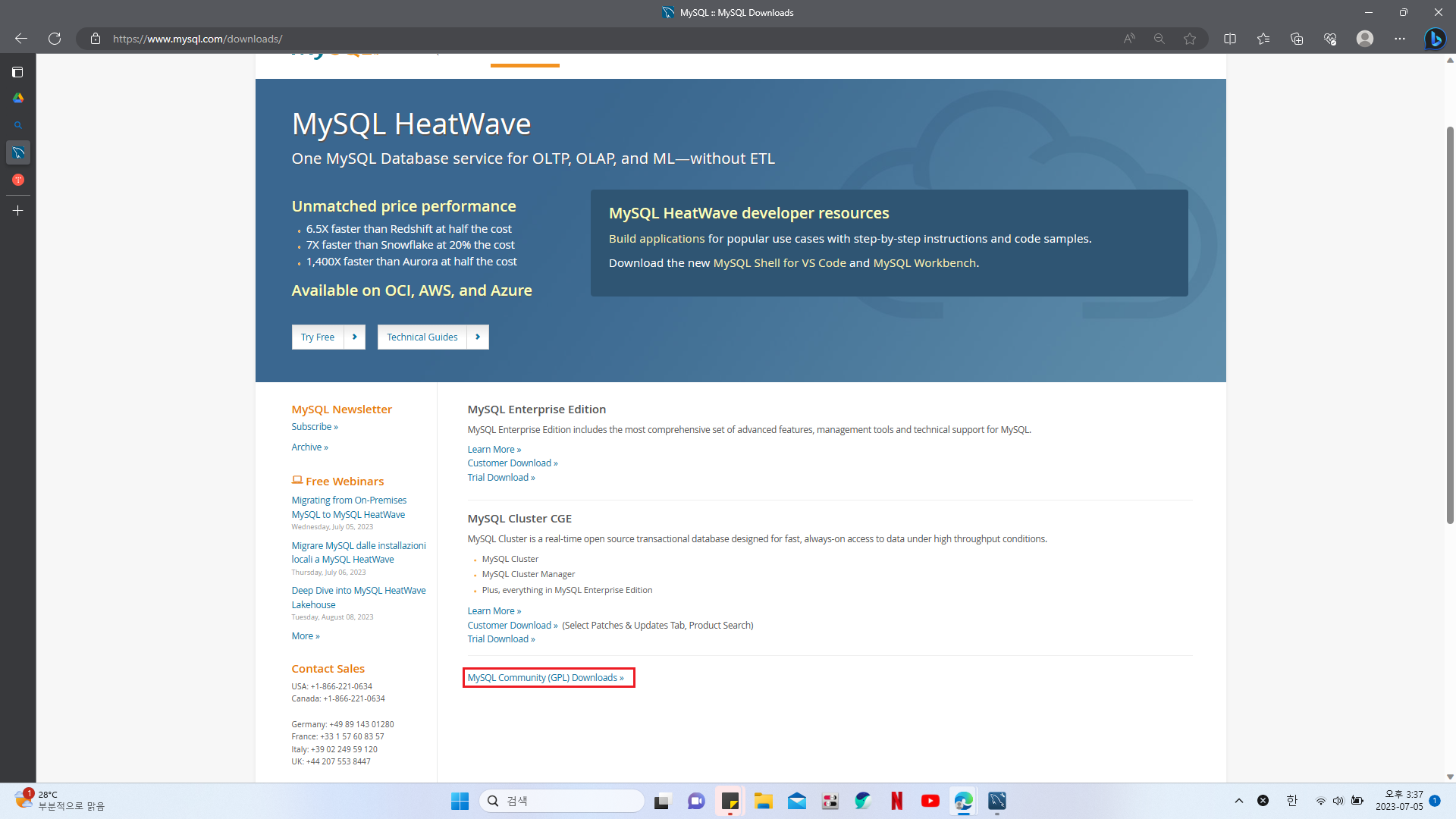Open Sticky Notes taskbar icon
Image resolution: width=1456 pixels, height=819 pixels.
730,801
